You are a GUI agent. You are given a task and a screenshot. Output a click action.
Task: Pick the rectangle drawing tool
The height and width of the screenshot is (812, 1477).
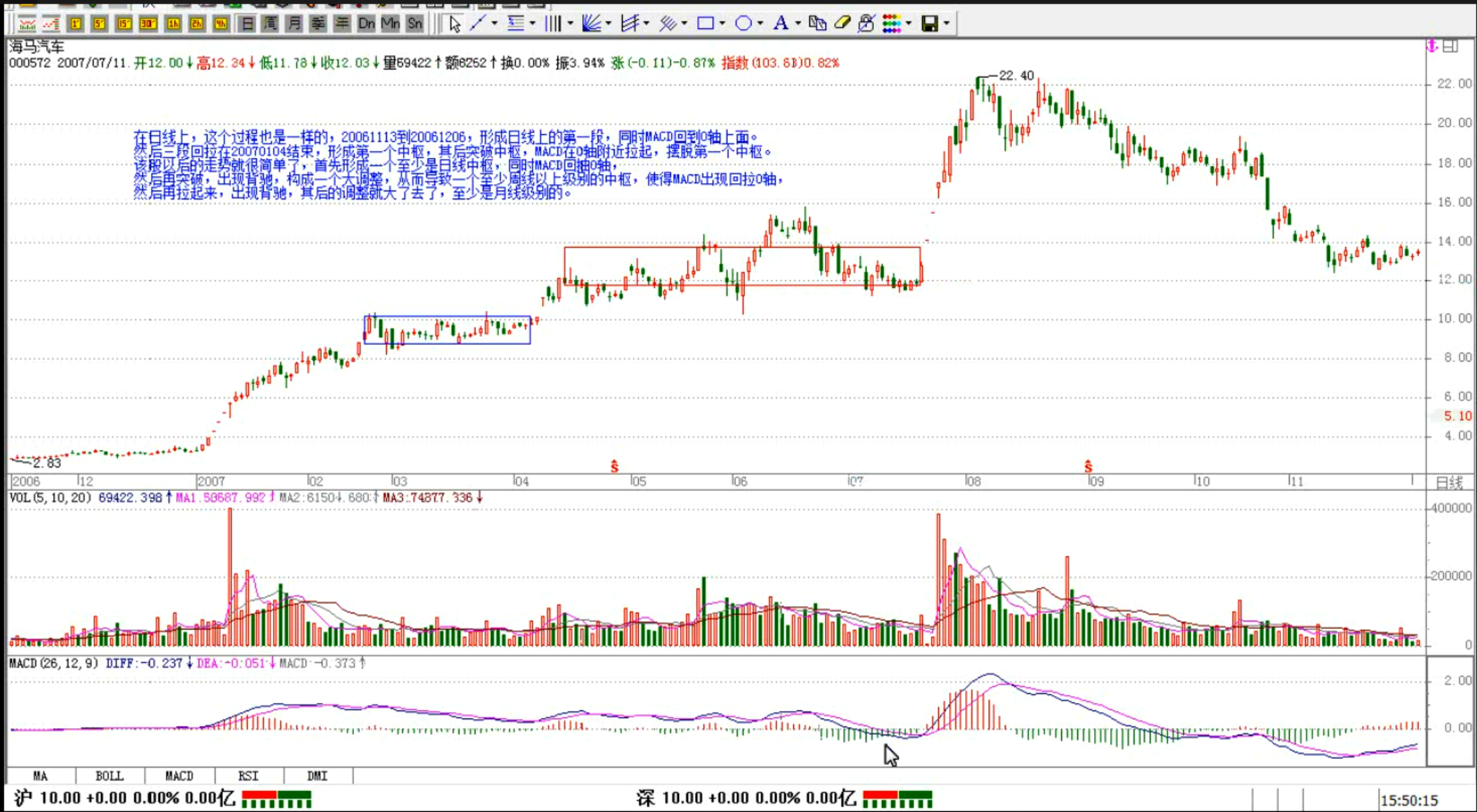705,24
